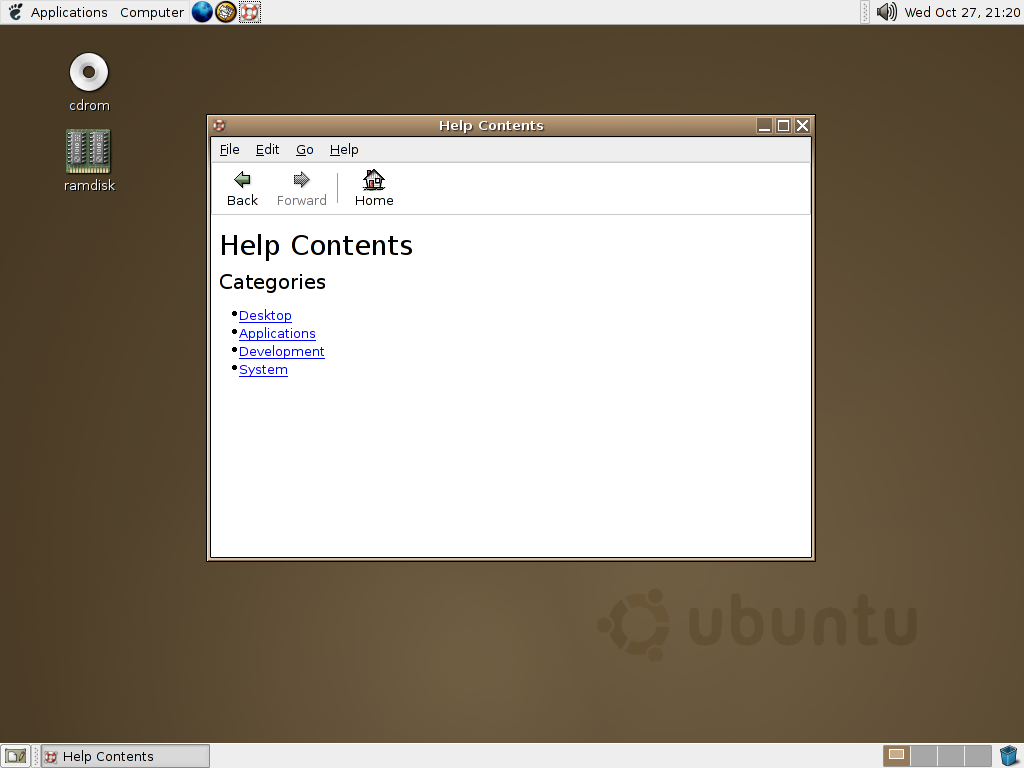
Task: Open the Applications menu in top panel
Action: pos(69,12)
